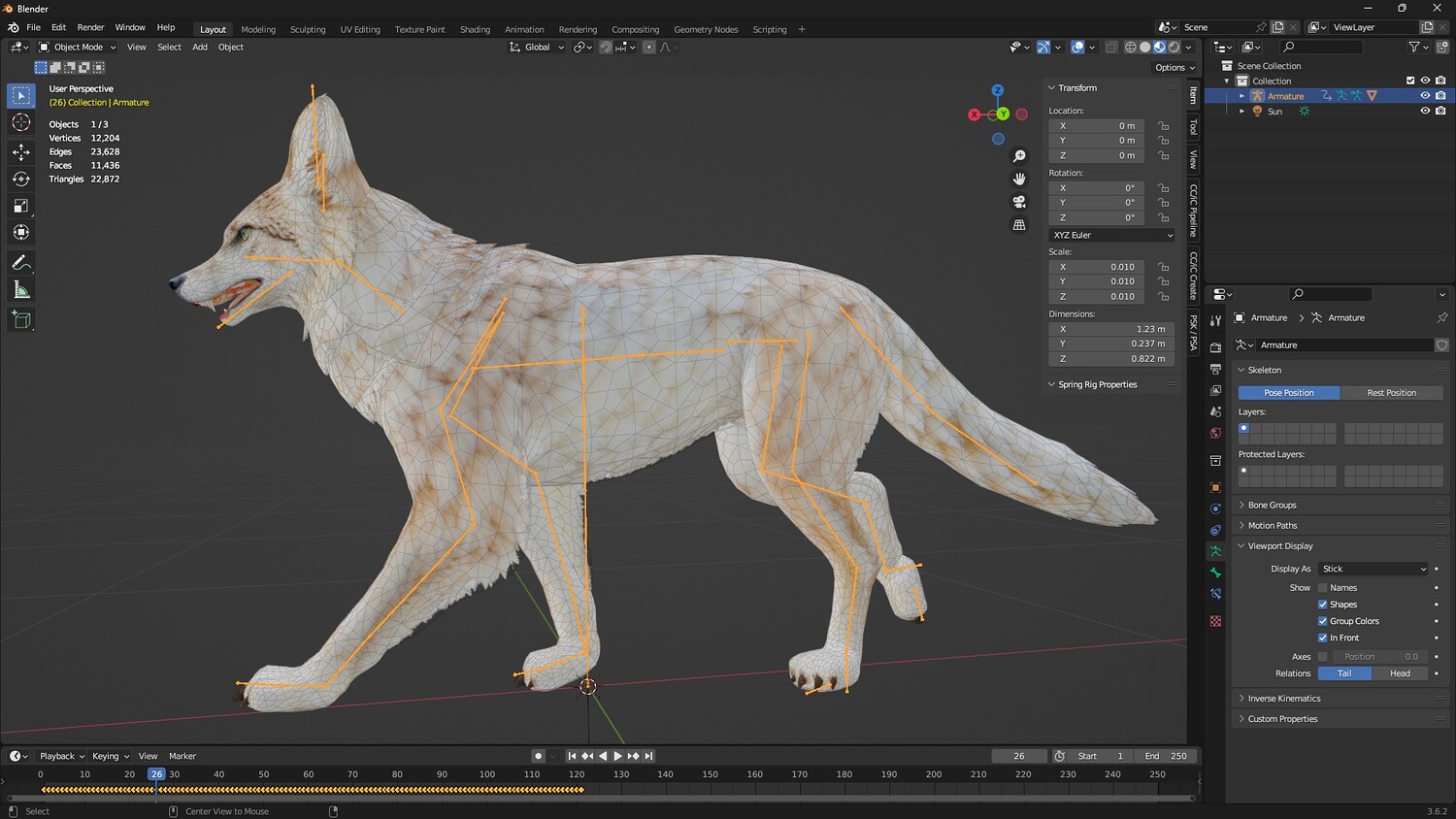The width and height of the screenshot is (1456, 819).
Task: Open the Render menu
Action: (90, 27)
